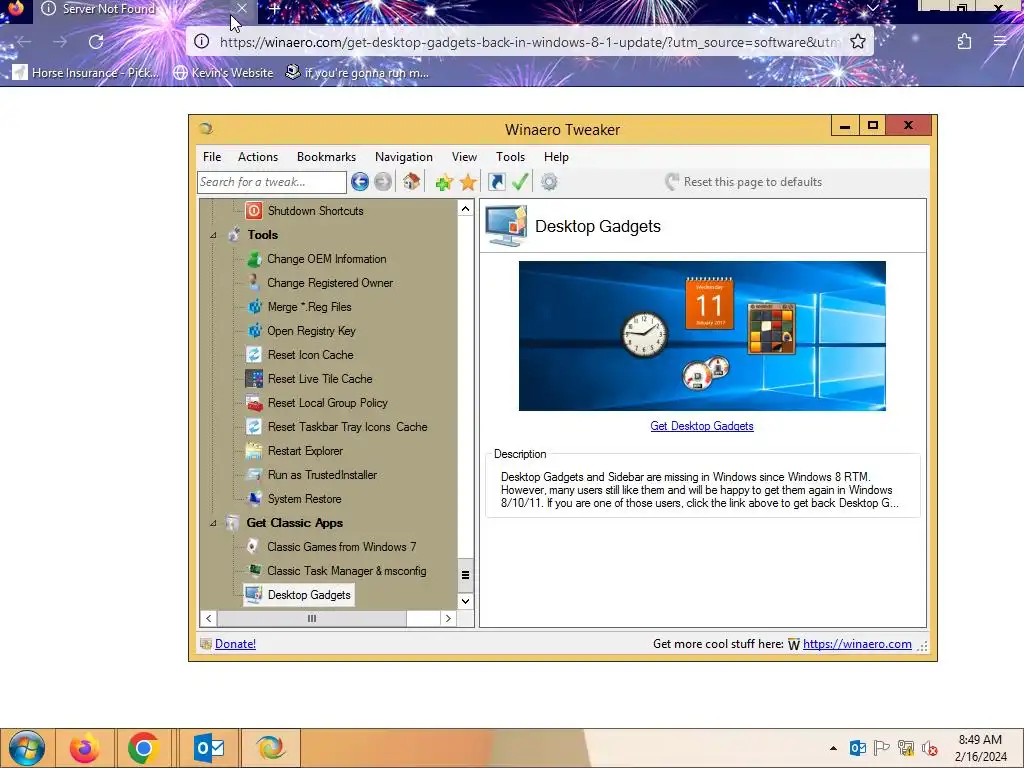Open Firefox hamburger menu

(x=1000, y=42)
